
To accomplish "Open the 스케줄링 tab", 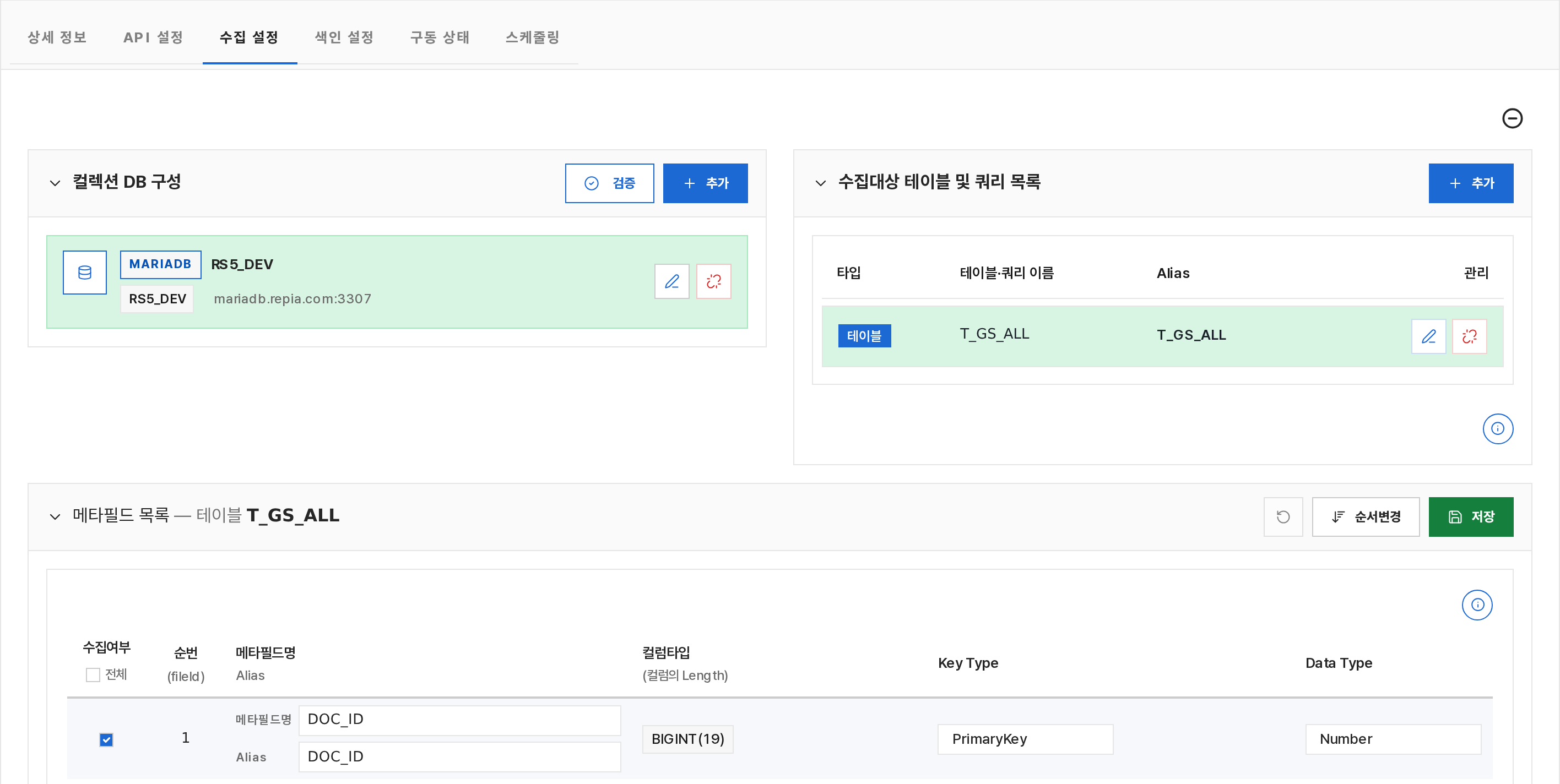I will 532,37.
